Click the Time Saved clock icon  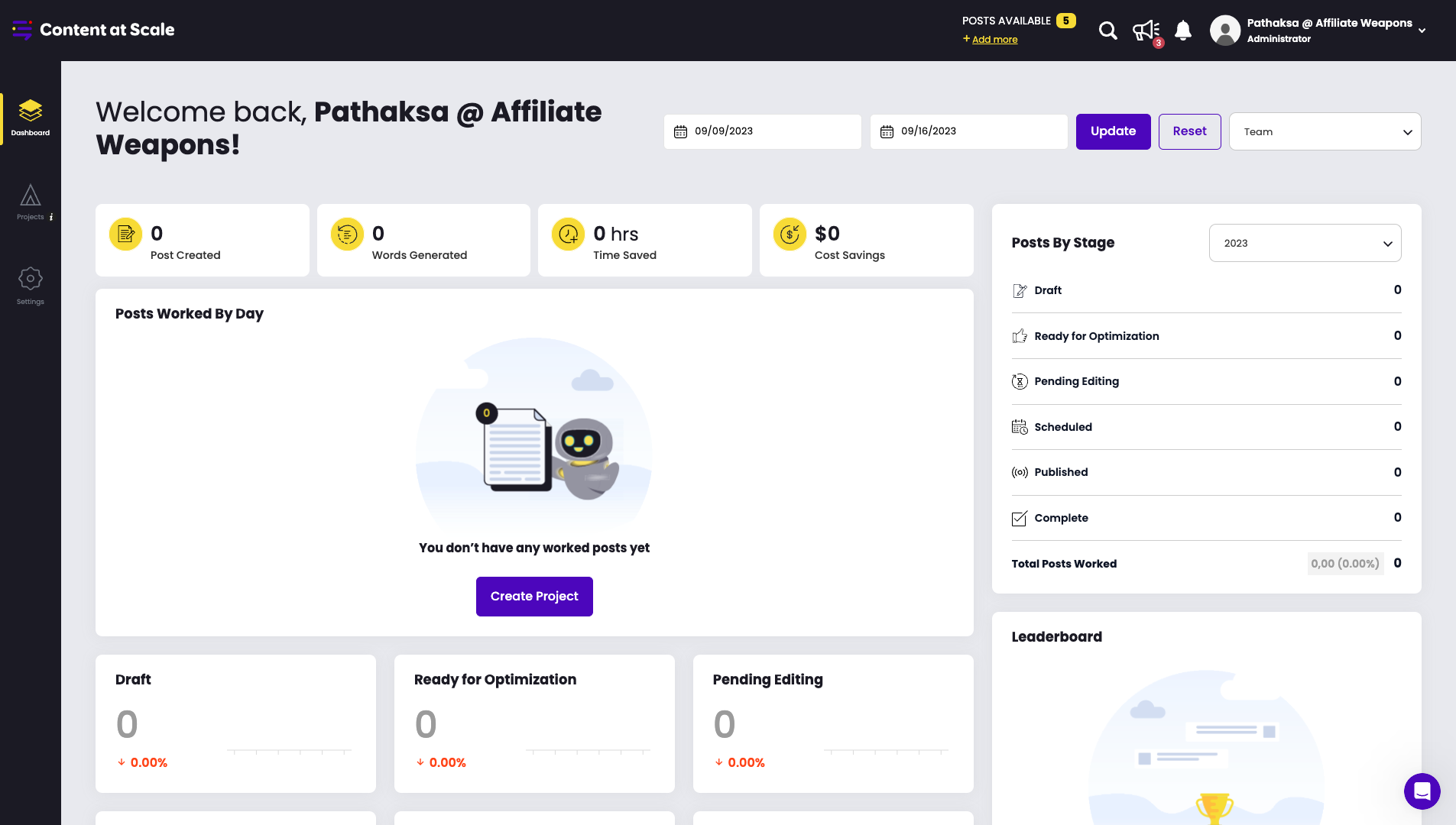tap(569, 235)
